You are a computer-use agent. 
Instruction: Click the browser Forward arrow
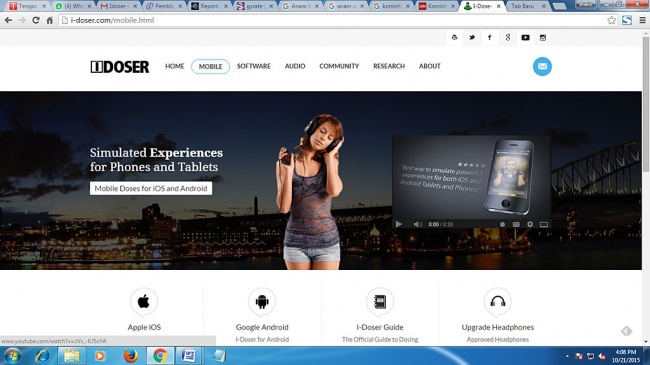coord(22,20)
